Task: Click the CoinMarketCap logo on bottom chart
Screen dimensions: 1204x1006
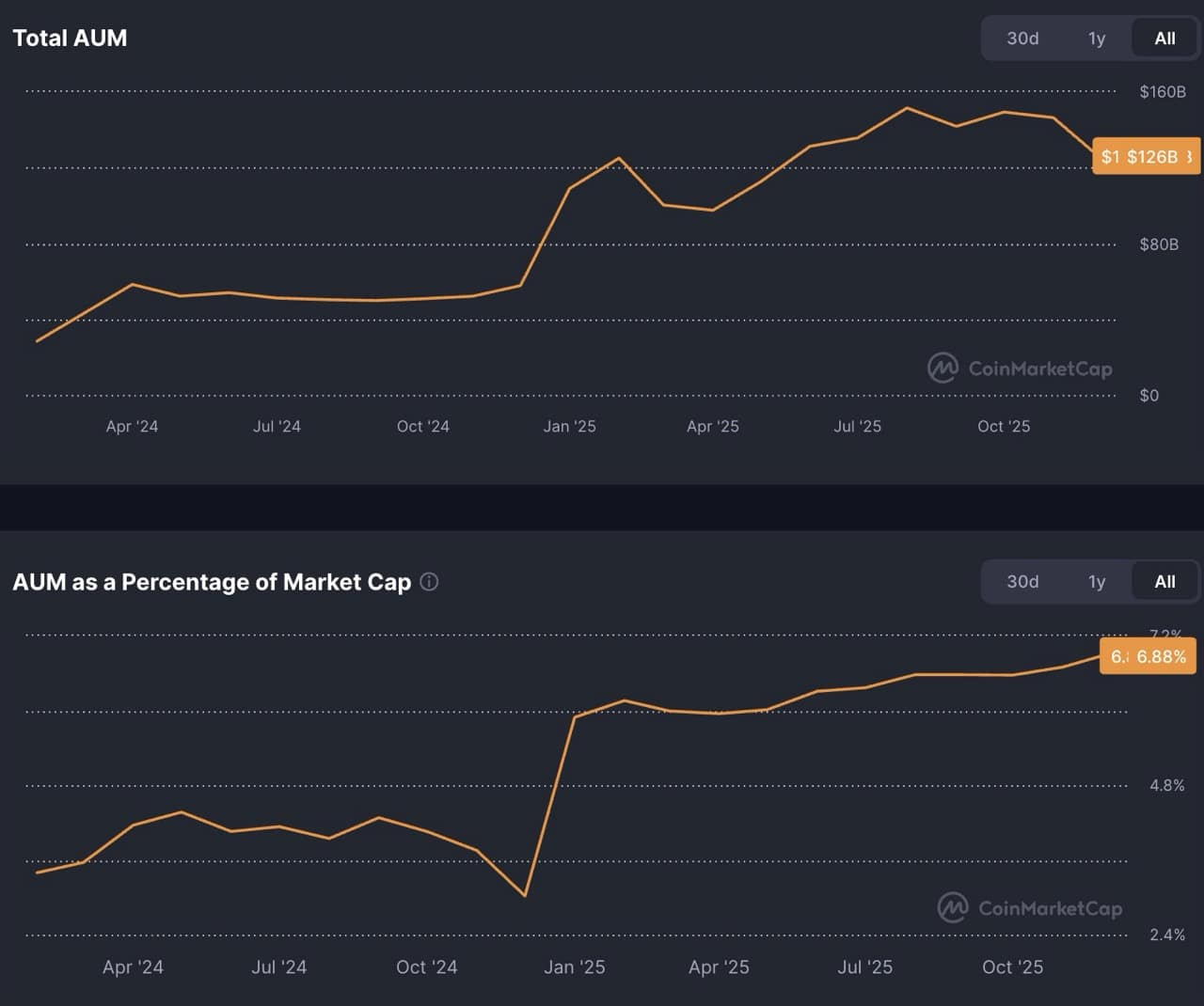Action: click(1030, 908)
